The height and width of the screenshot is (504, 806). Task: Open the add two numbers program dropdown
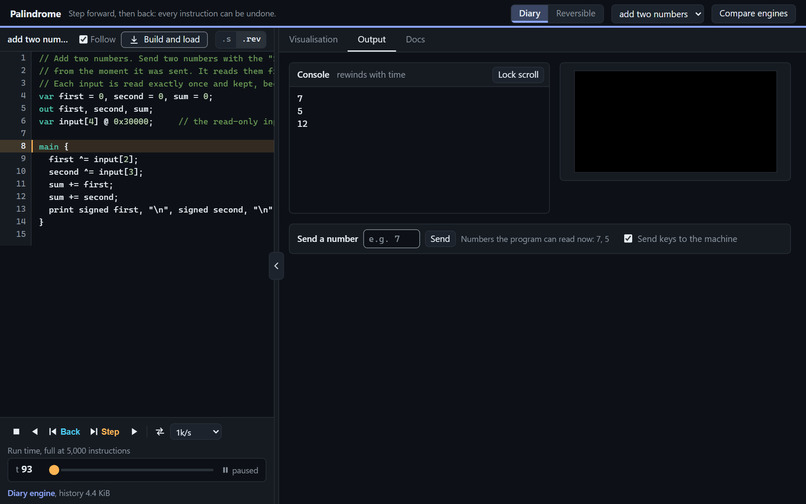(657, 14)
